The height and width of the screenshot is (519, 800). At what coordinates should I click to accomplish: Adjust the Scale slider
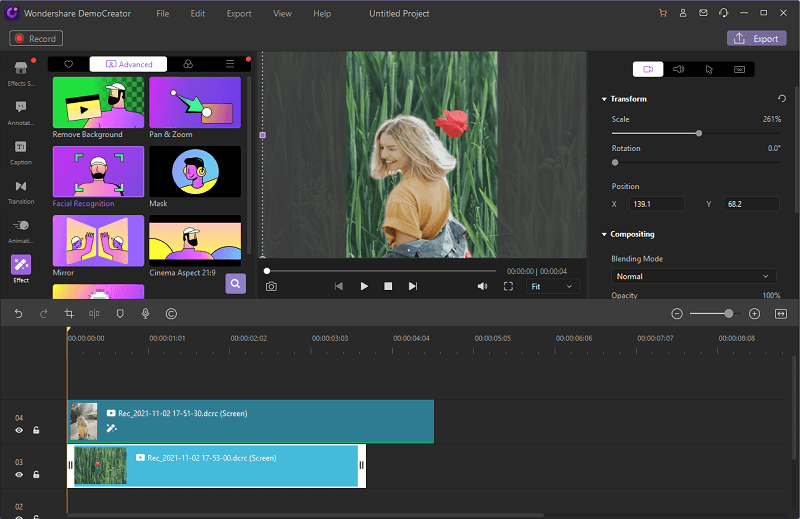tap(698, 133)
